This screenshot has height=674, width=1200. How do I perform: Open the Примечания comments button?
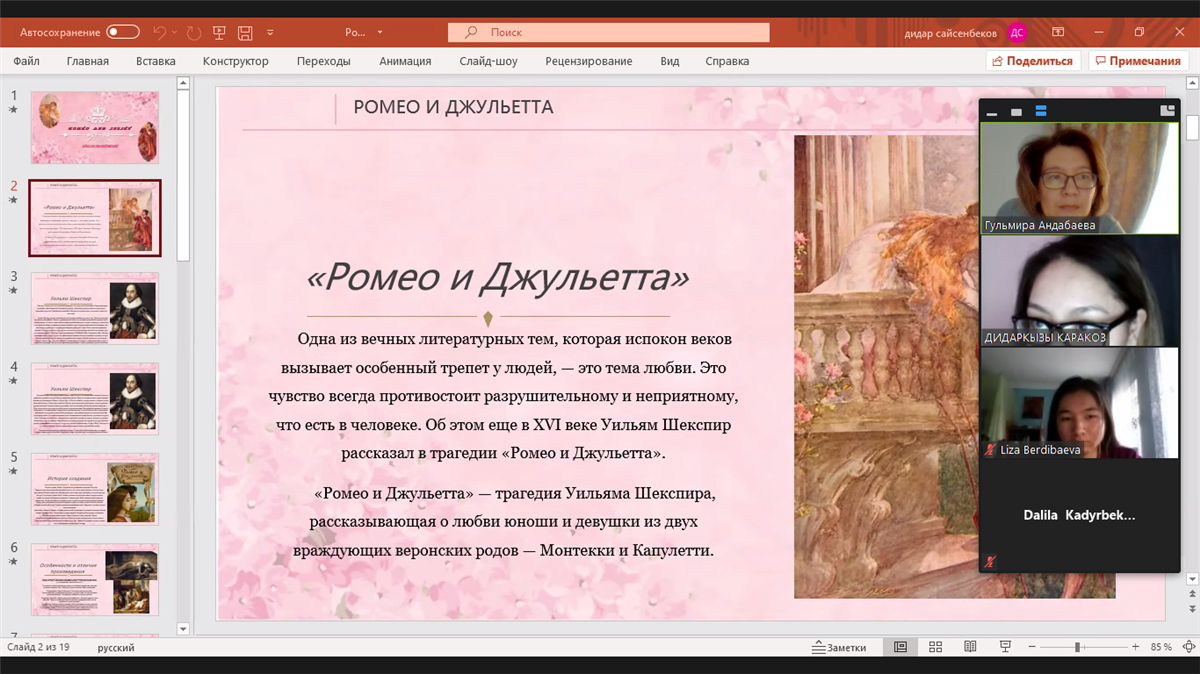[x=1137, y=61]
